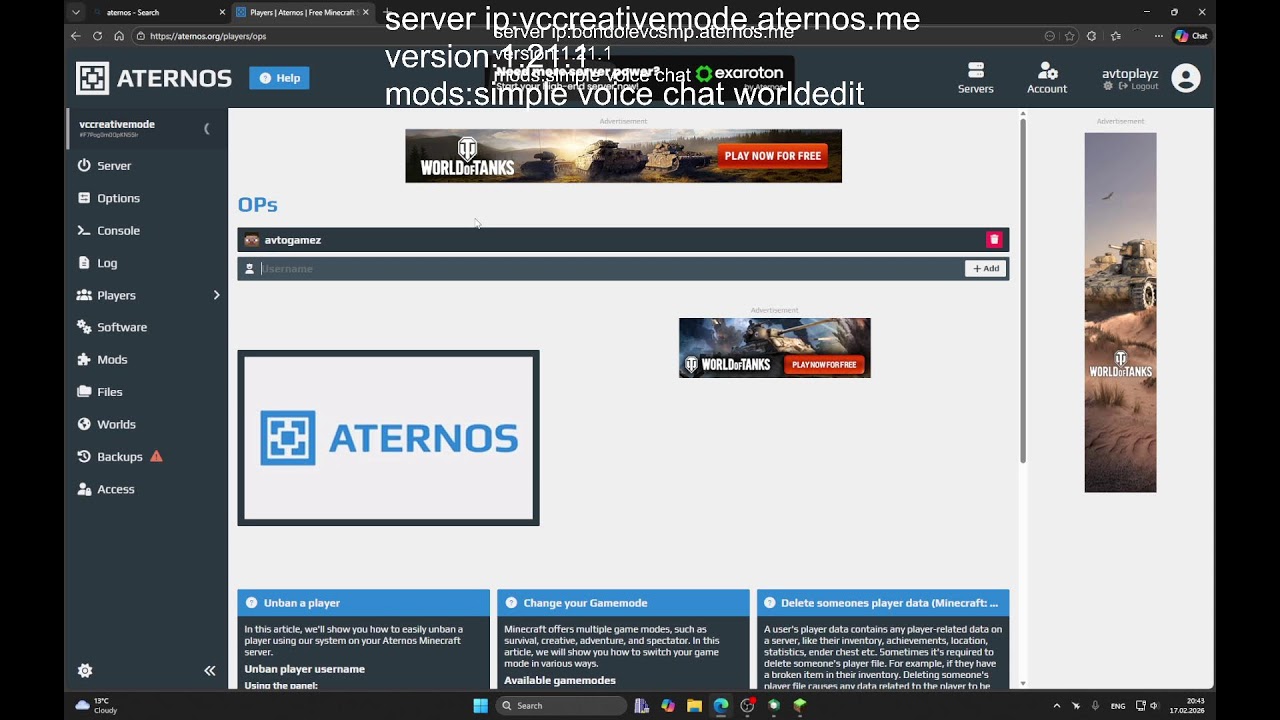Remove avtogamez from OPs with trash button
1280x720 pixels.
click(x=994, y=240)
